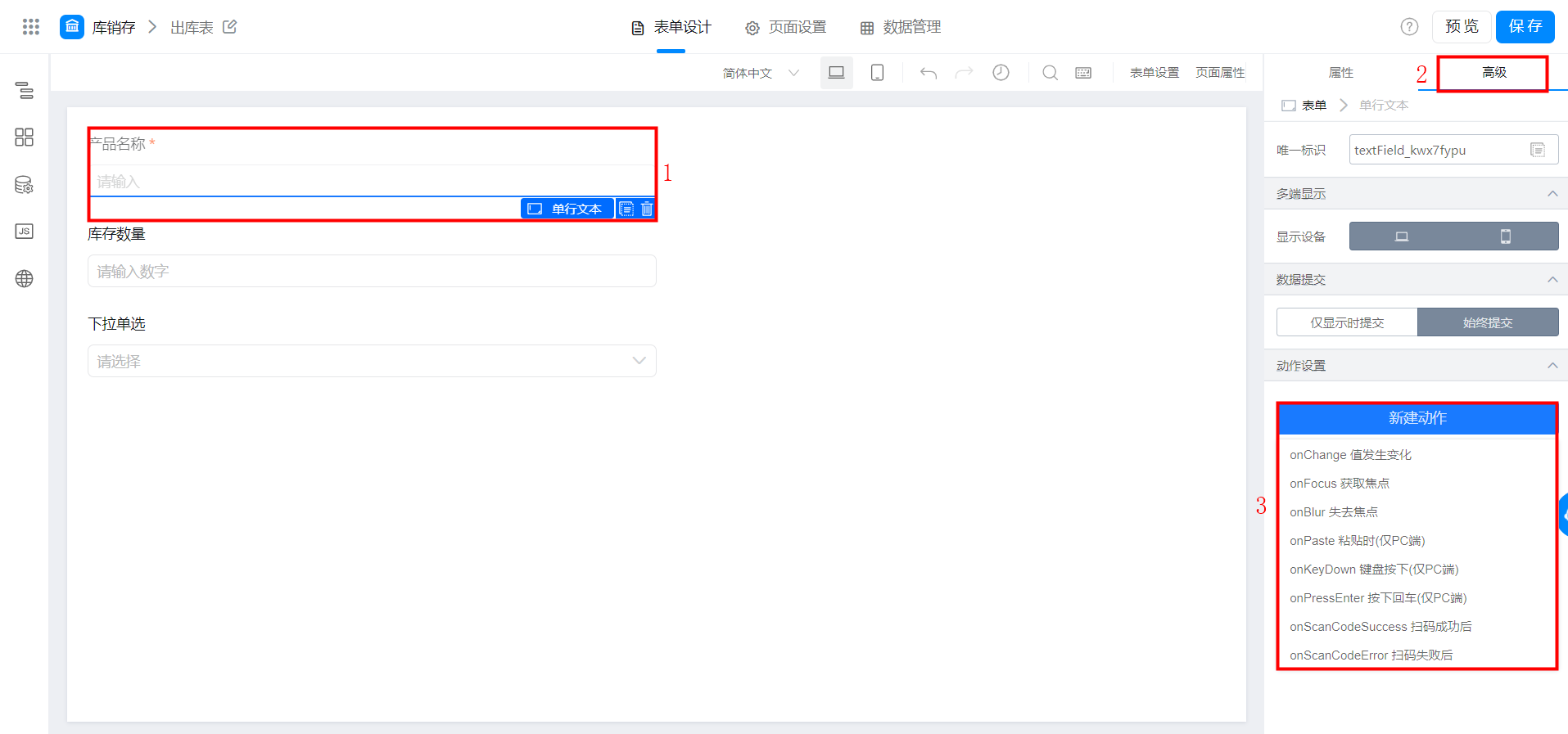This screenshot has height=734, width=1568.
Task: Select 始终提交 option
Action: [x=1488, y=322]
